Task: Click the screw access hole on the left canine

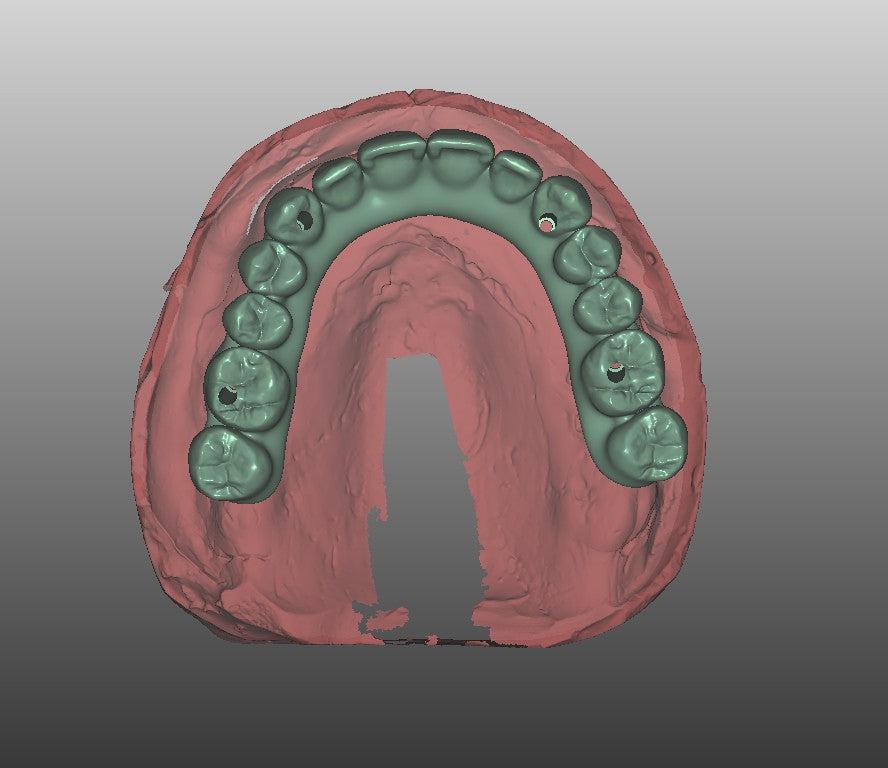Action: point(304,219)
